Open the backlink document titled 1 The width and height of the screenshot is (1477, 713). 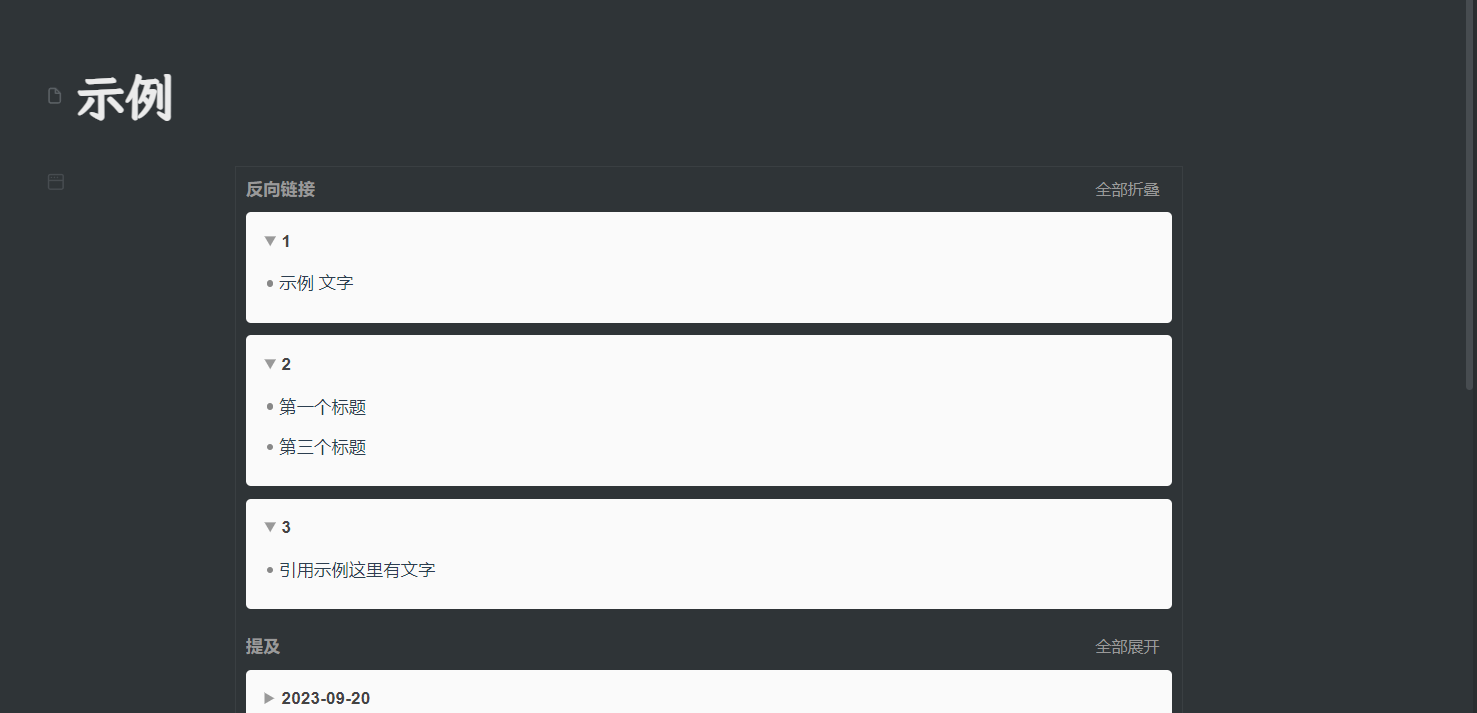tap(286, 241)
